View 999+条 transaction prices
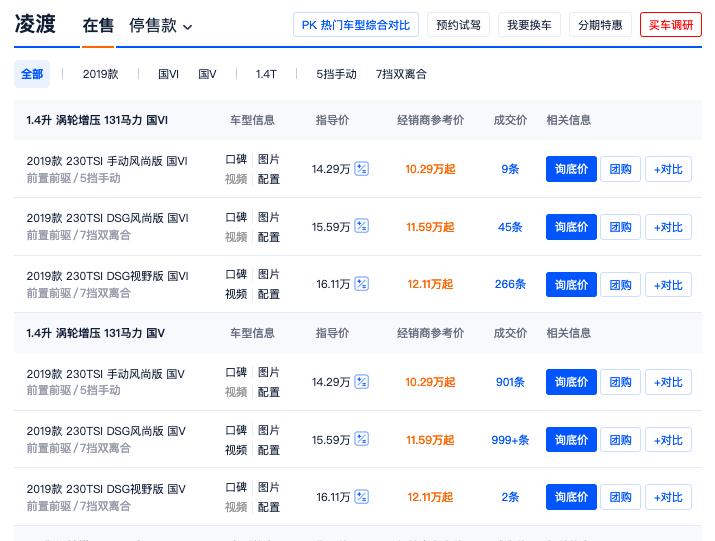This screenshot has width=715, height=541. 510,440
